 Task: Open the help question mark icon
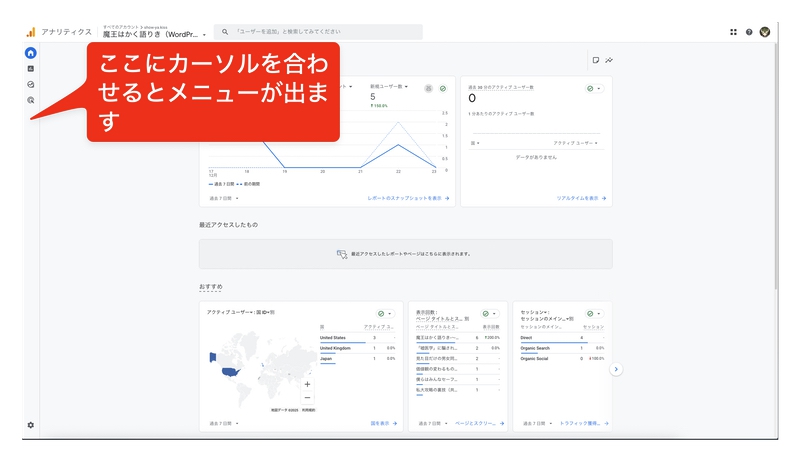(x=749, y=32)
